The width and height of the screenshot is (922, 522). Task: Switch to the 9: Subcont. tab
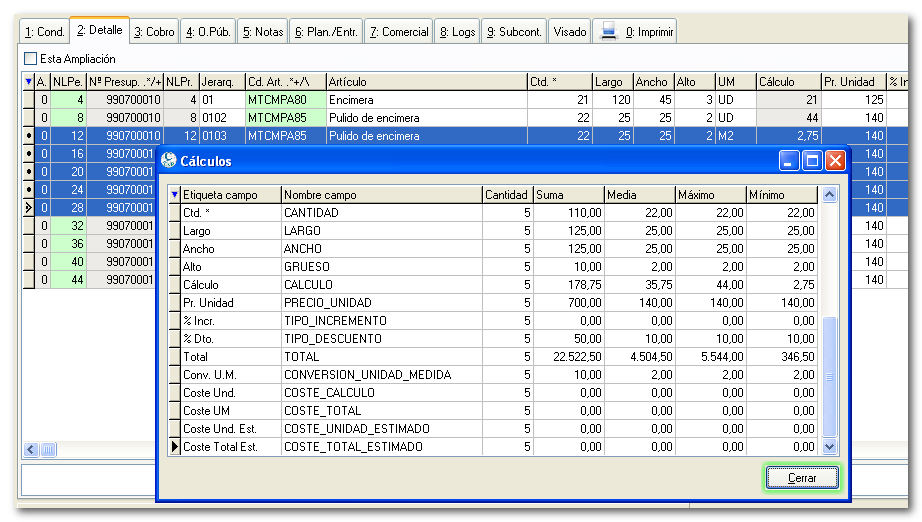tap(514, 32)
